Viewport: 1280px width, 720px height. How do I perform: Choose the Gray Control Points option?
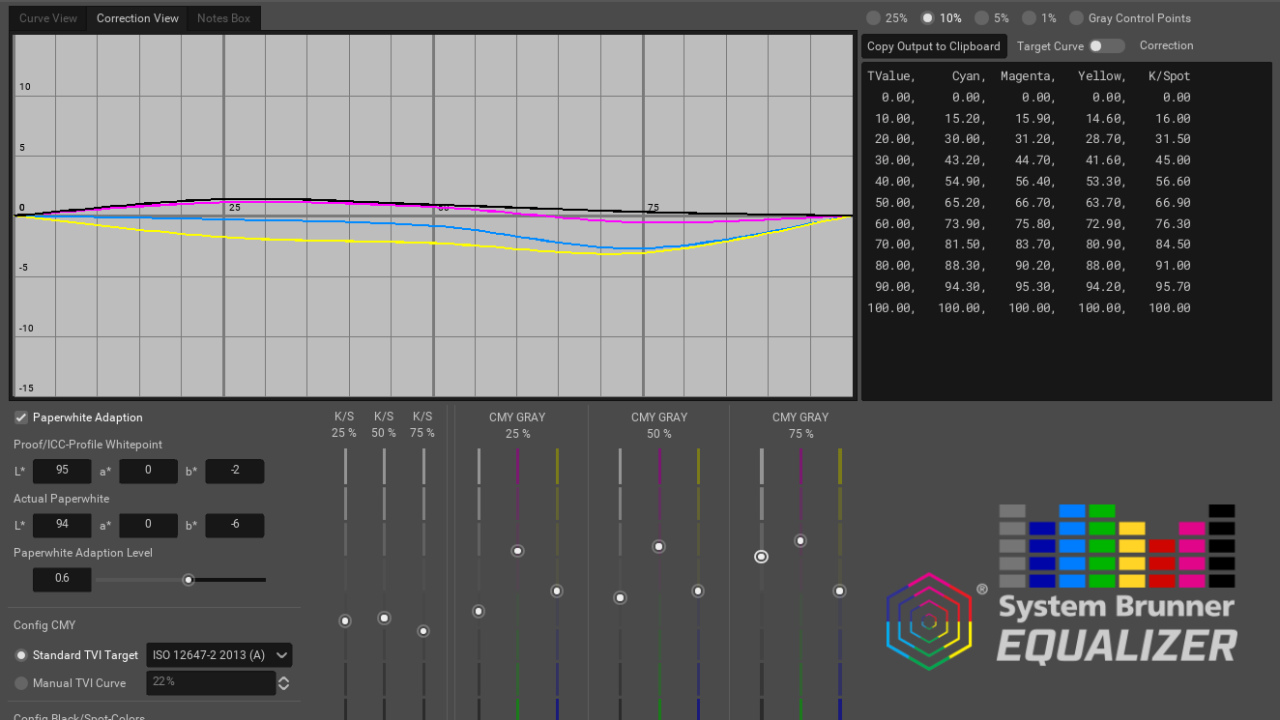pyautogui.click(x=1076, y=18)
